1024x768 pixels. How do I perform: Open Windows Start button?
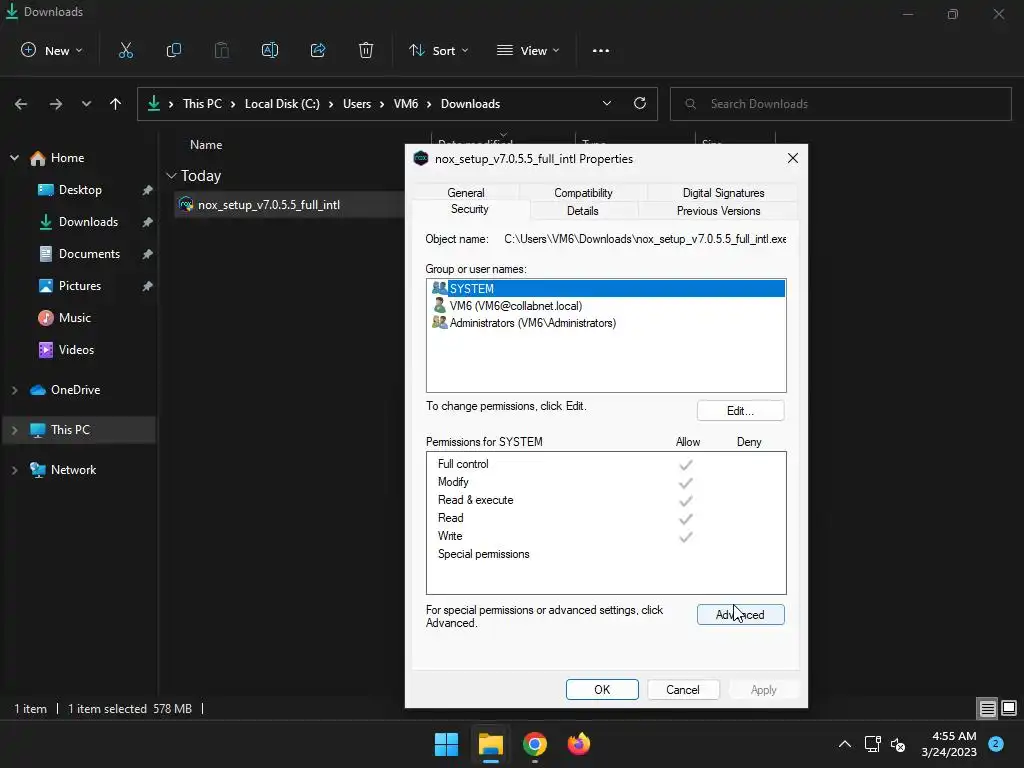click(x=447, y=744)
